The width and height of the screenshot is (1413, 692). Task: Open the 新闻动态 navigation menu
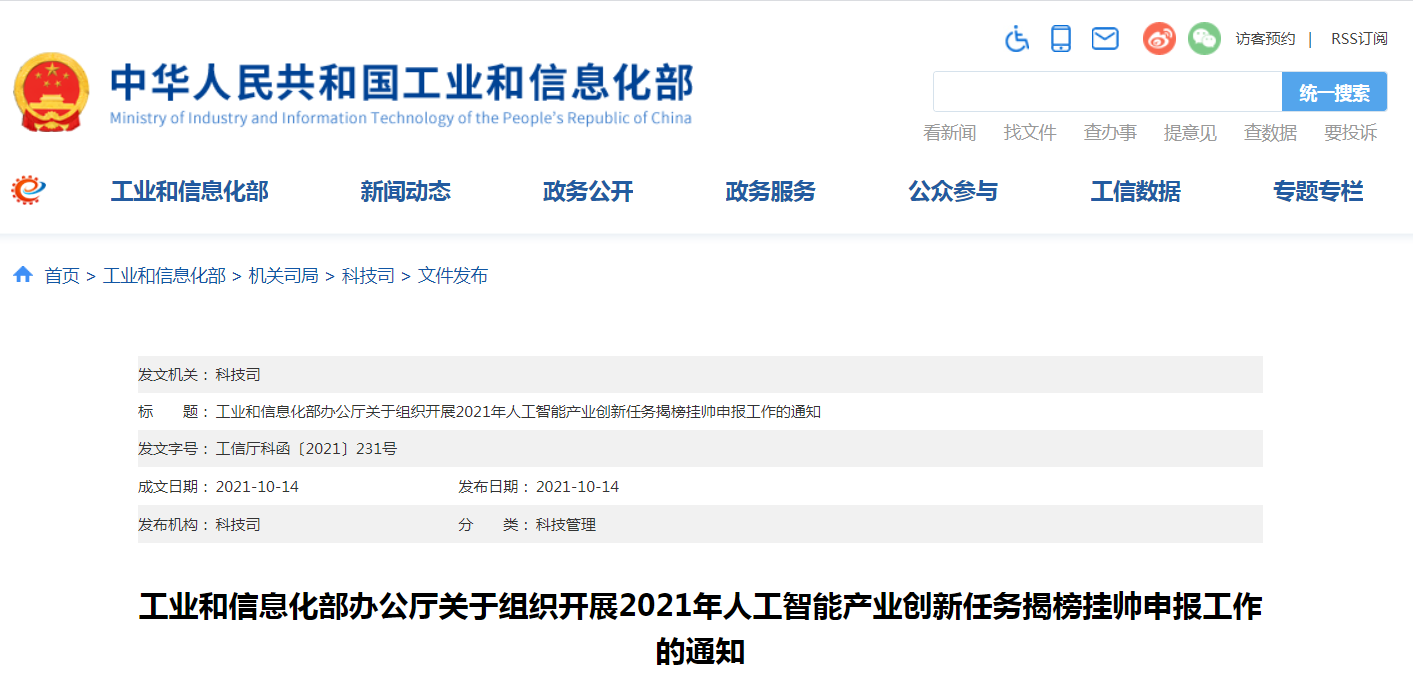pyautogui.click(x=405, y=191)
